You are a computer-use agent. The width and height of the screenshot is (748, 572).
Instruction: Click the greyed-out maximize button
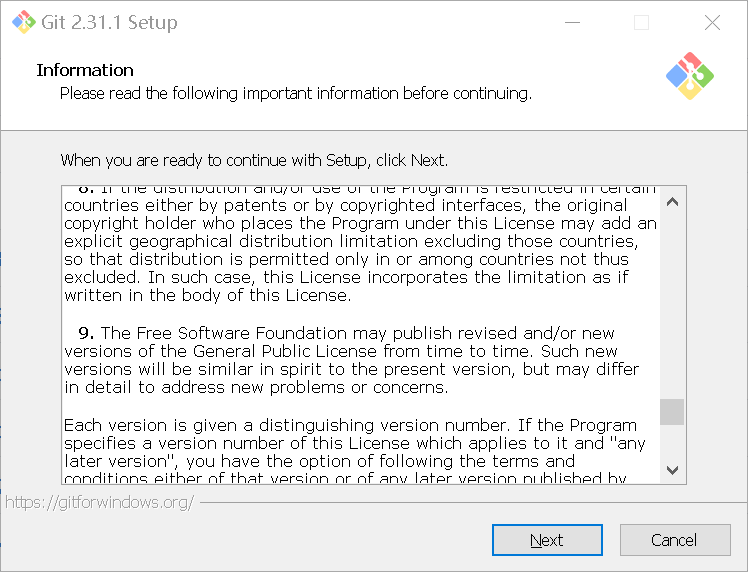pyautogui.click(x=641, y=23)
